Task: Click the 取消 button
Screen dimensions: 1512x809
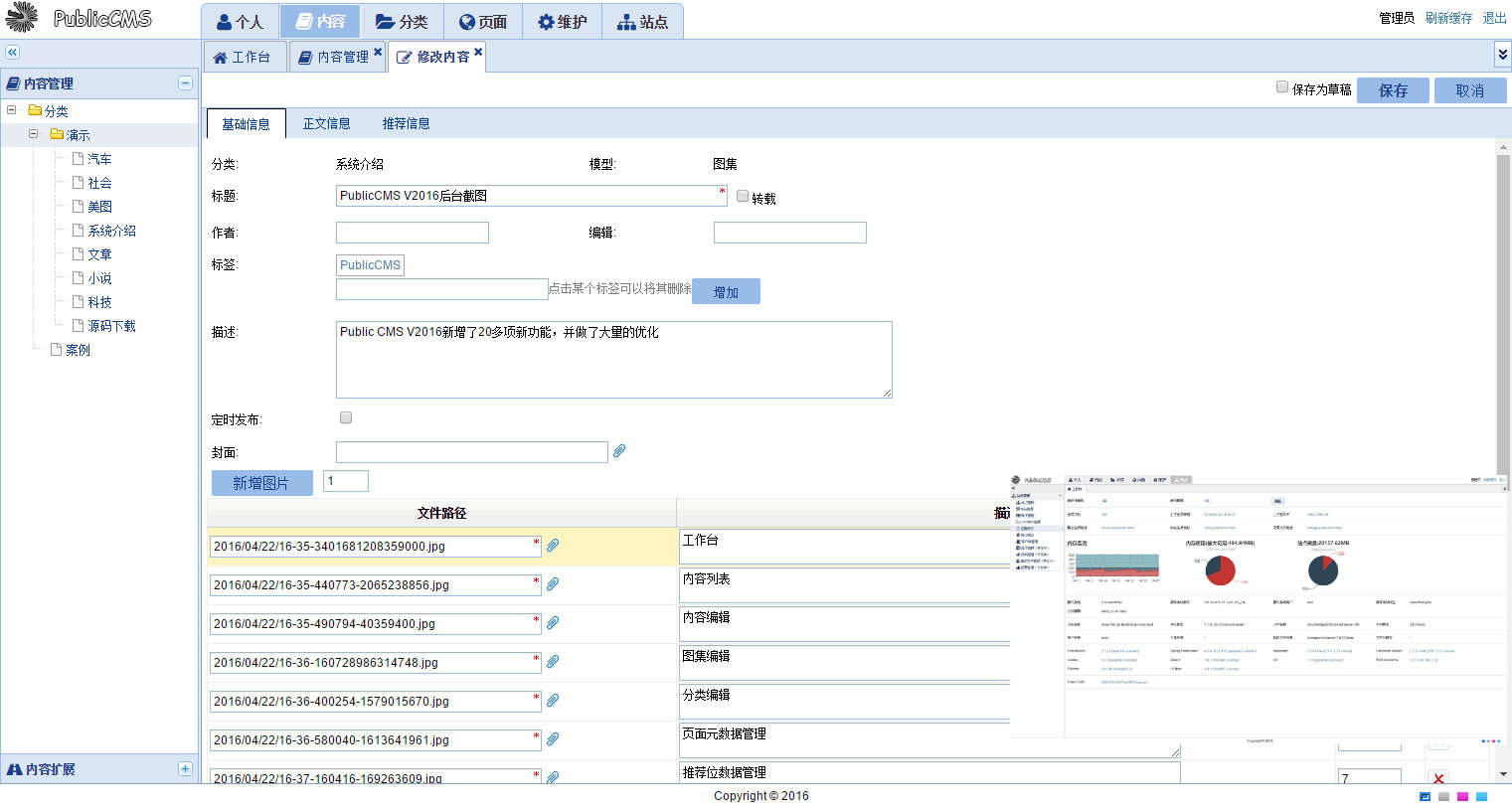Action: 1470,90
